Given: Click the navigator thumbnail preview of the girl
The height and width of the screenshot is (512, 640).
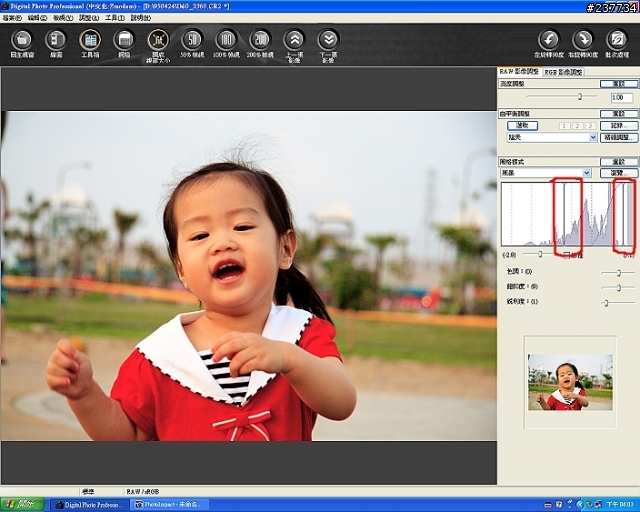Looking at the screenshot, I should pyautogui.click(x=570, y=382).
